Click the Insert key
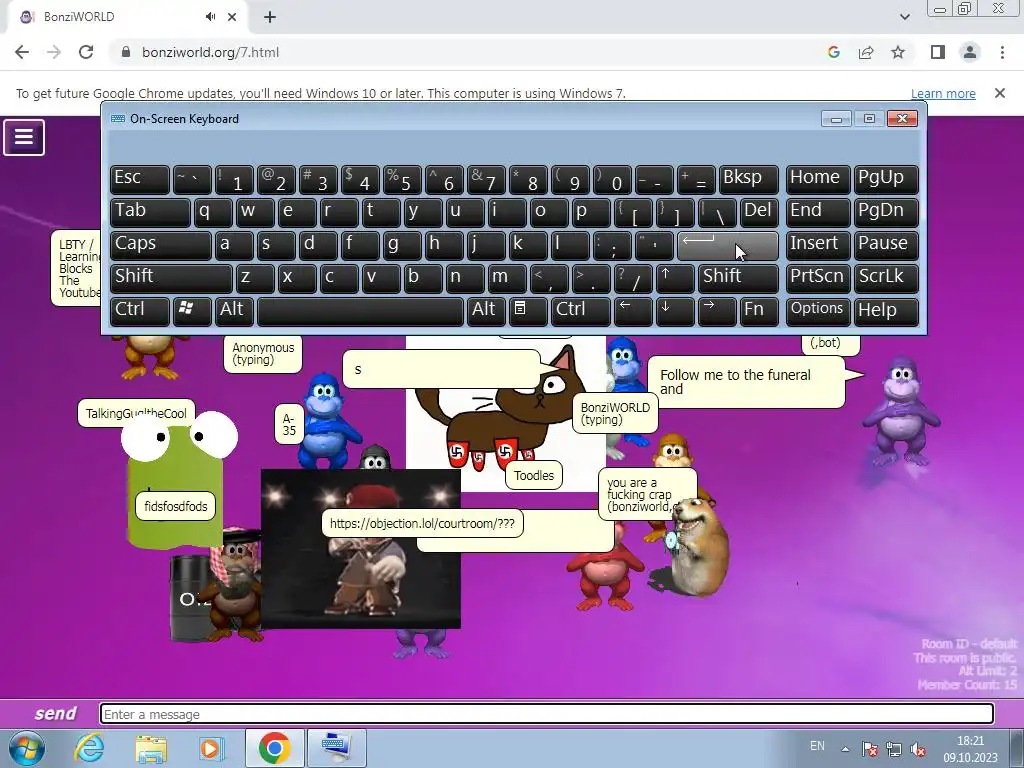This screenshot has width=1024, height=768. (818, 245)
